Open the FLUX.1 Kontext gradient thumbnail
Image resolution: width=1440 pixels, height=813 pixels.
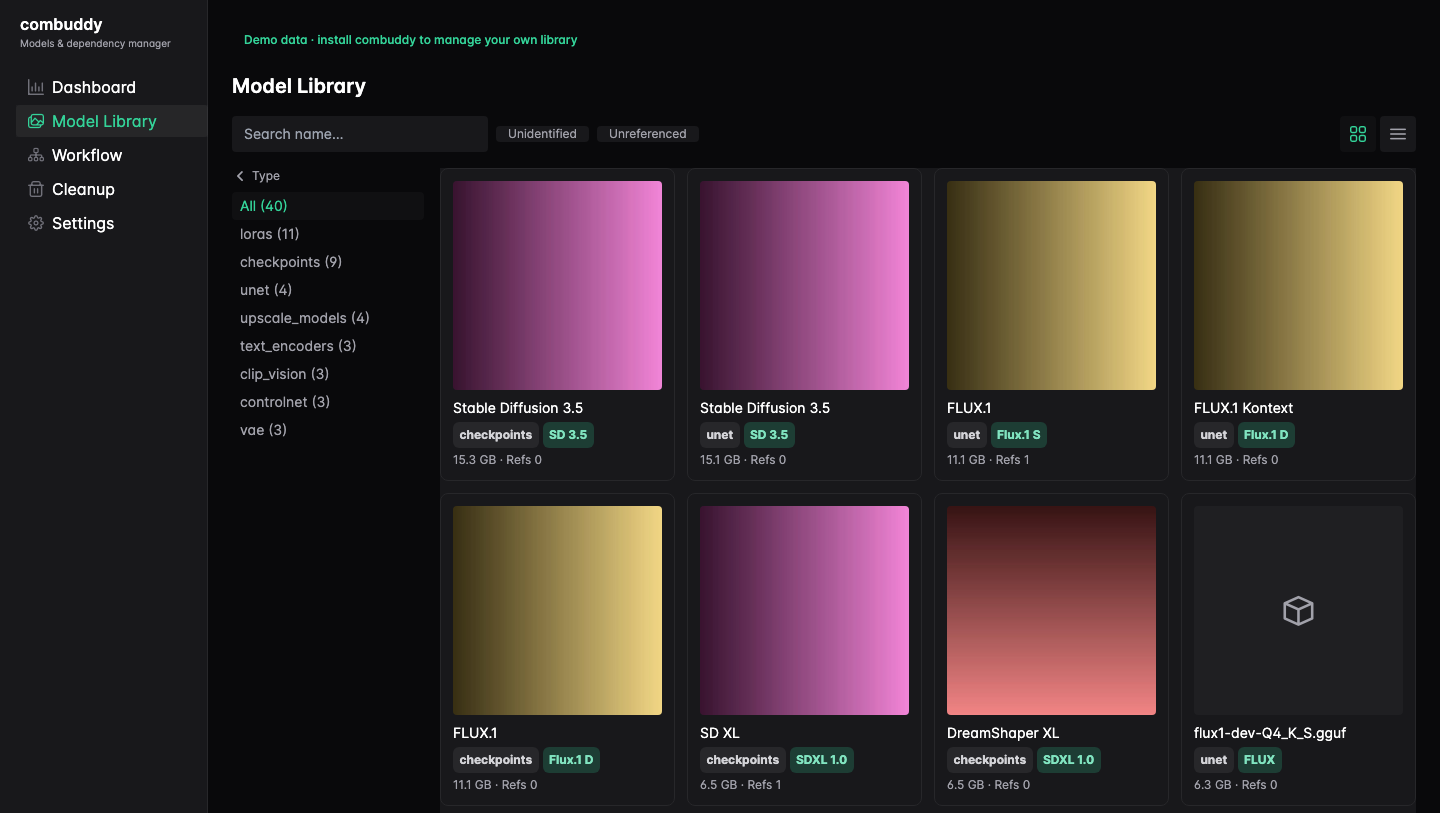(1298, 285)
